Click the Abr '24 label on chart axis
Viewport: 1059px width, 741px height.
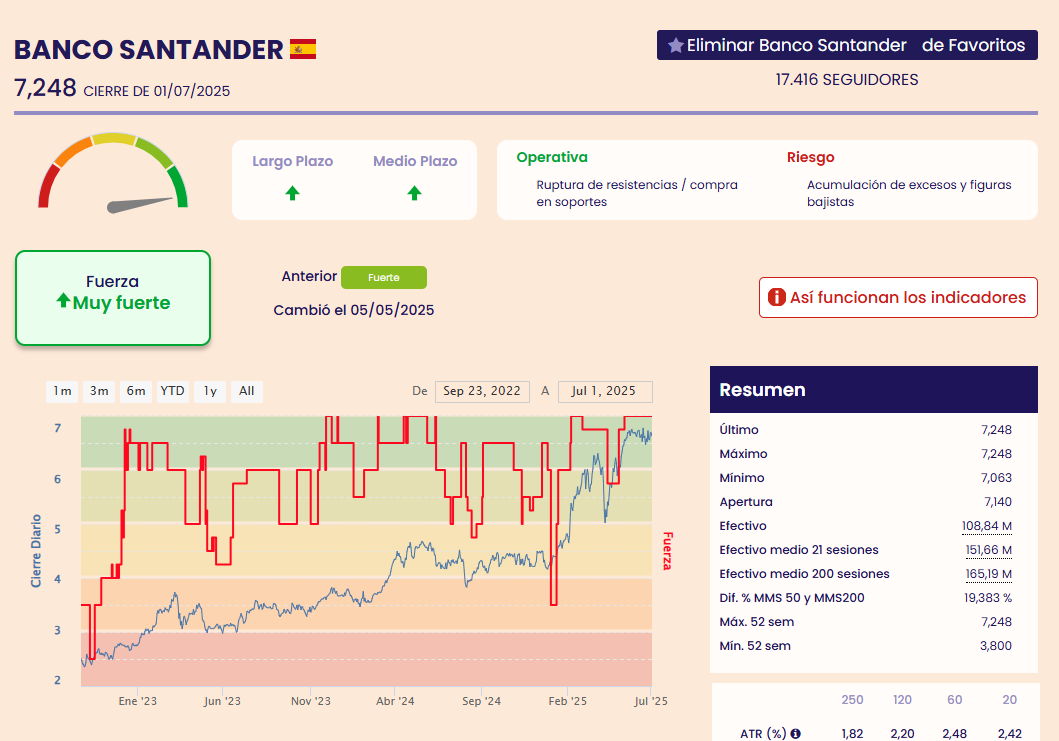pos(395,701)
